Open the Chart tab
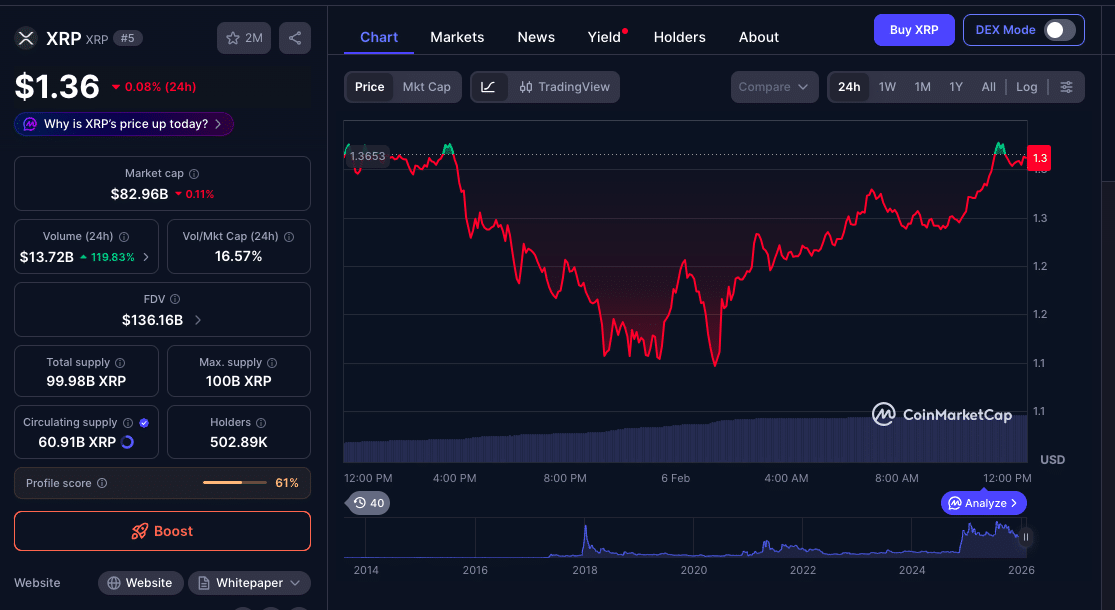The width and height of the screenshot is (1115, 610). (x=379, y=37)
